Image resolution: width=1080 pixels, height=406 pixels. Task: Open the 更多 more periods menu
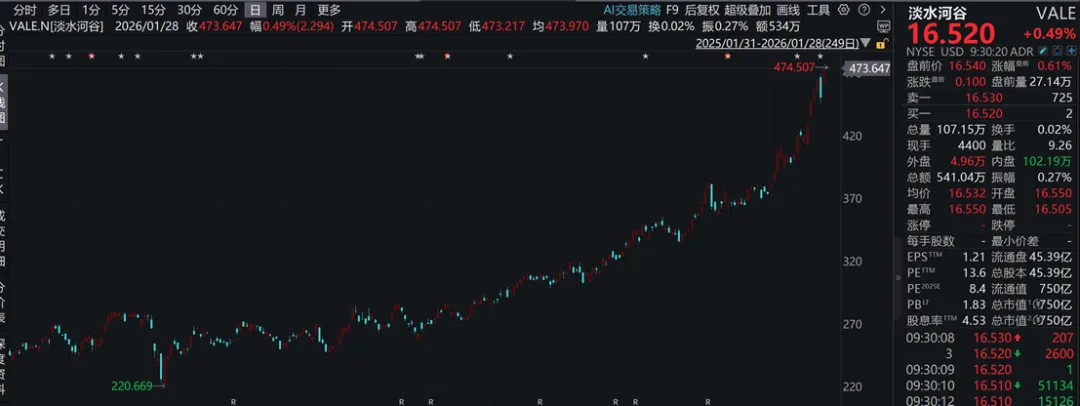pos(329,10)
